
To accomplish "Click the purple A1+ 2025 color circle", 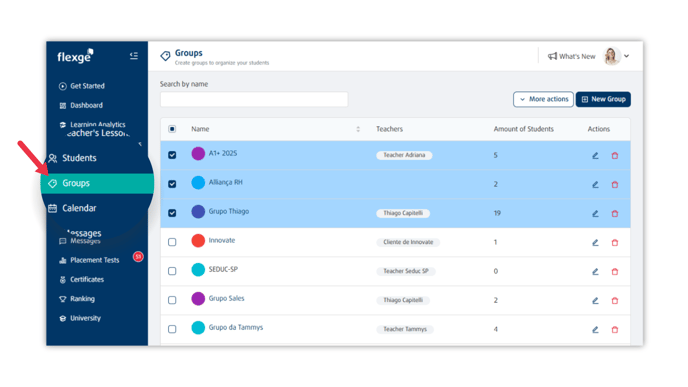I will (198, 154).
